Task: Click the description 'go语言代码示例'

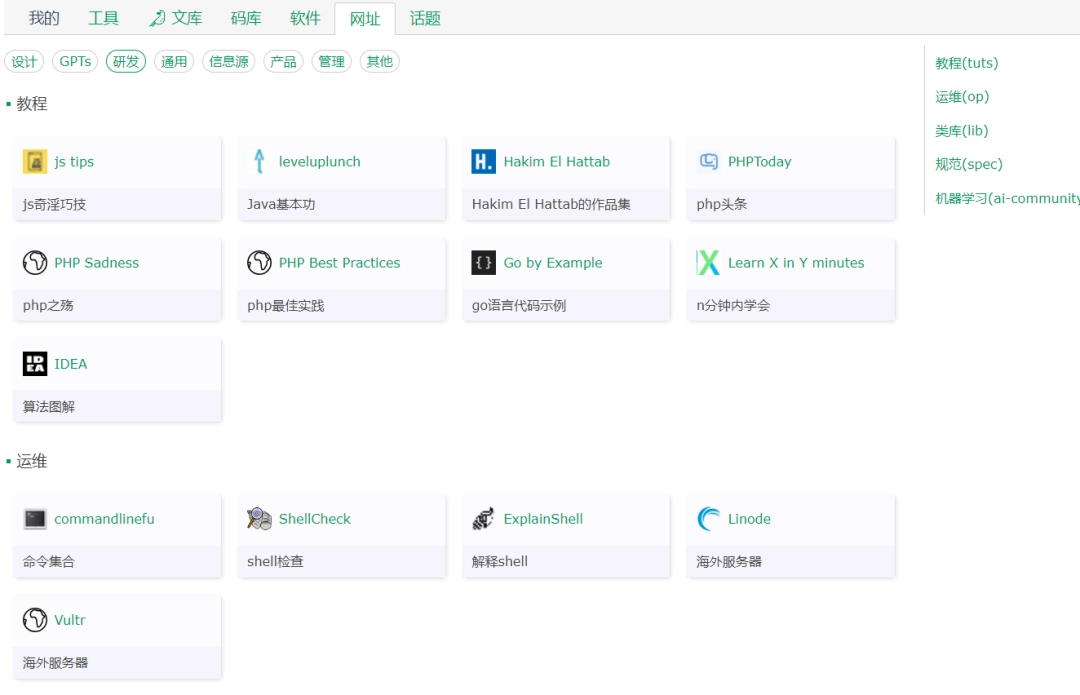Action: pyautogui.click(x=519, y=306)
